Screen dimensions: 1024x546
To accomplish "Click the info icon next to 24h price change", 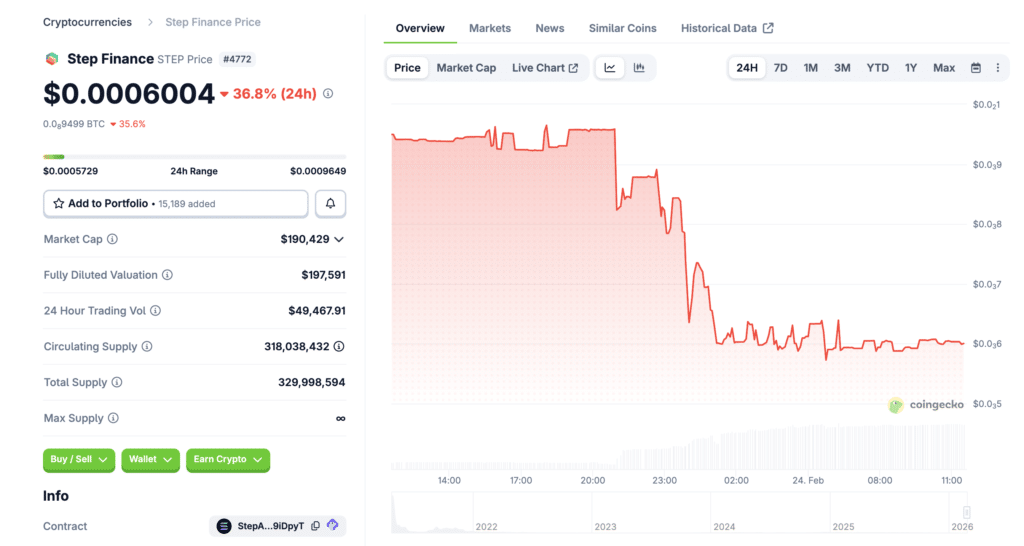I will (x=328, y=93).
